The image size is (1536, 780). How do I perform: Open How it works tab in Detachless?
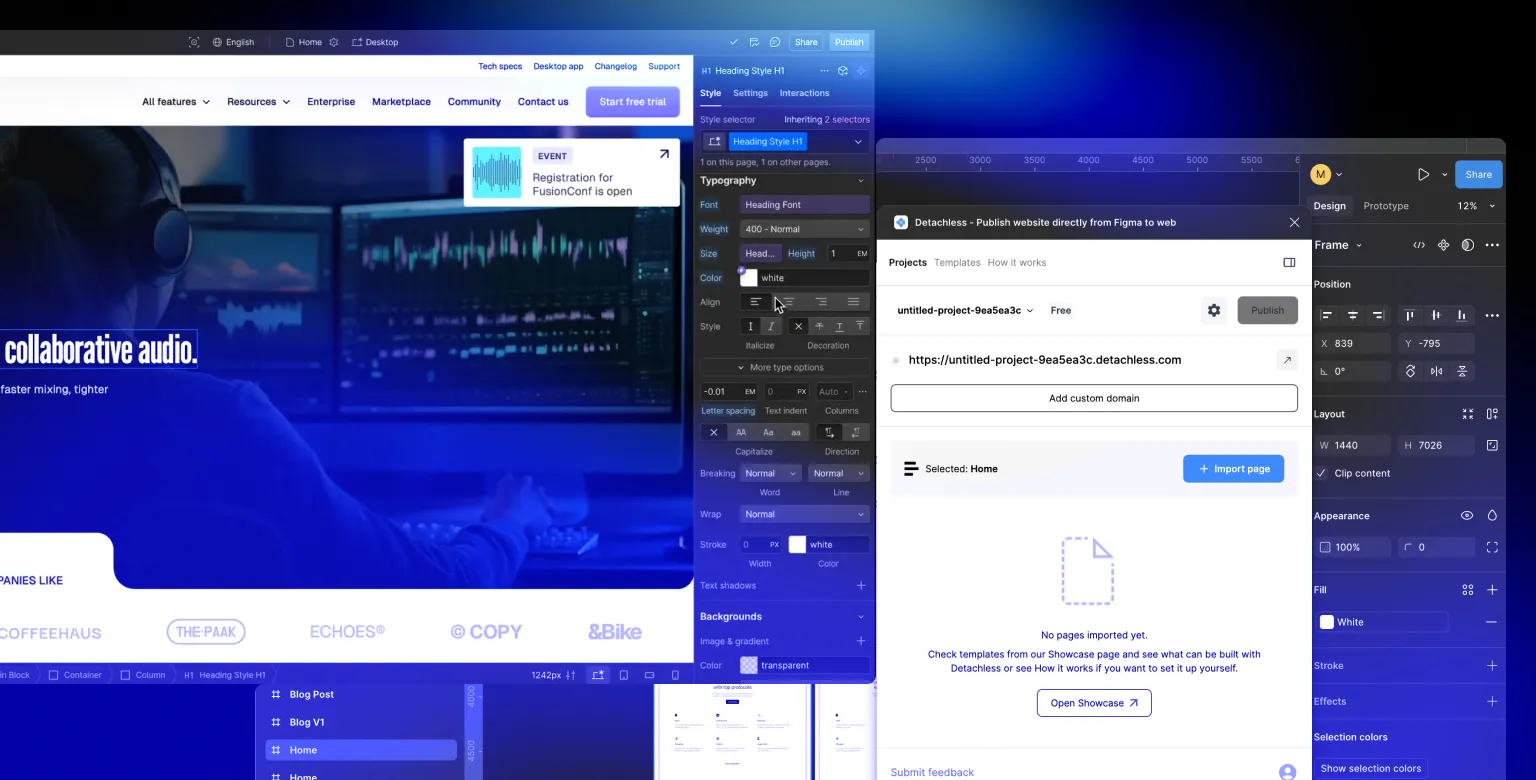point(1016,262)
